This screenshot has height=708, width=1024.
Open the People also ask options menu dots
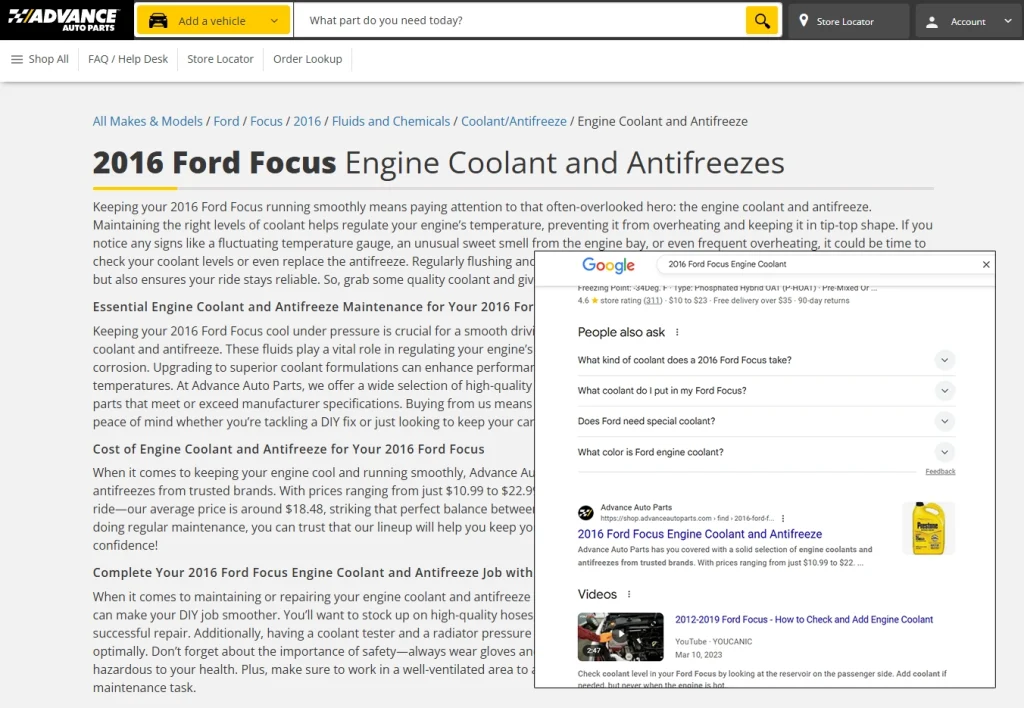click(x=677, y=332)
